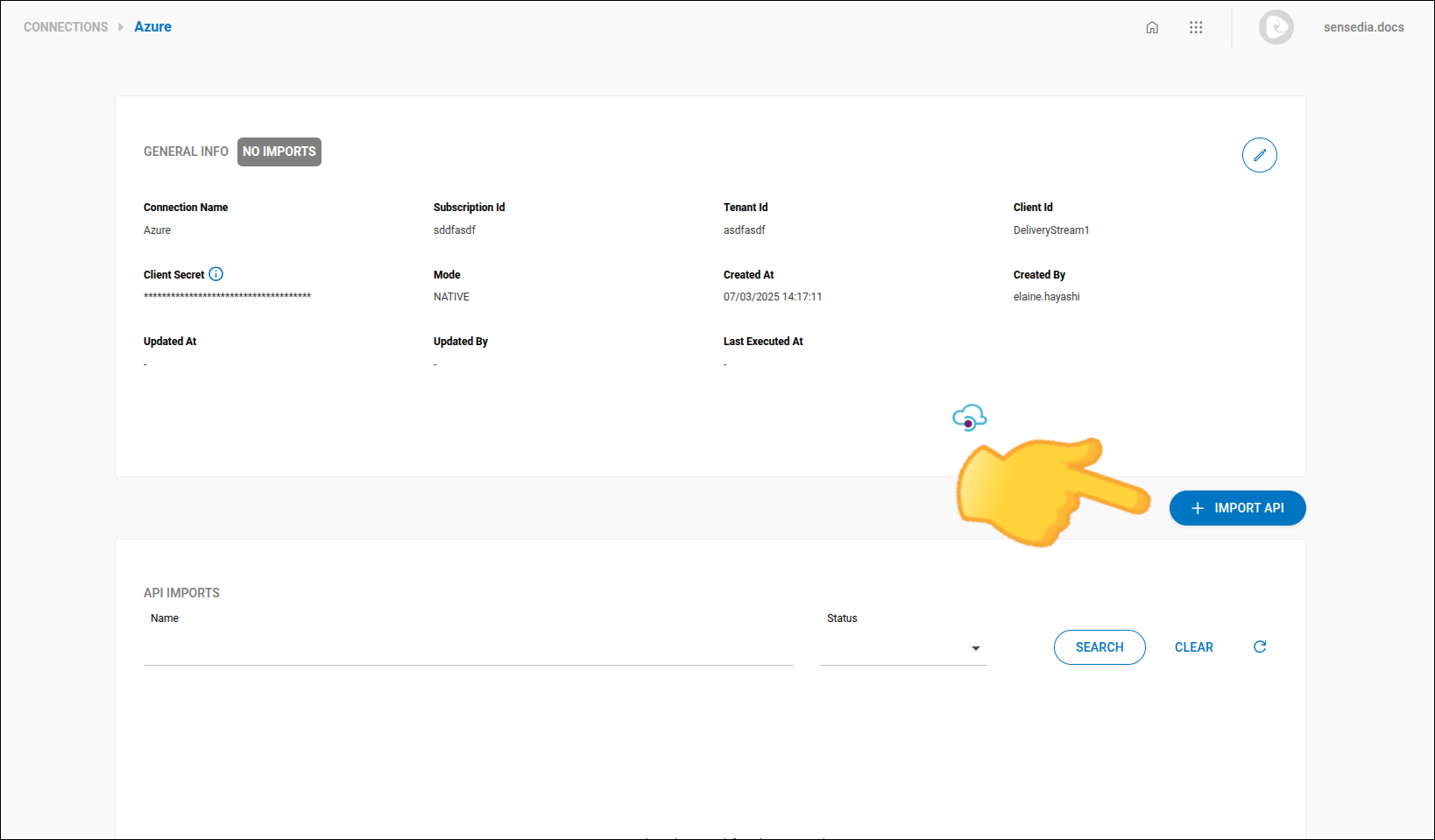The height and width of the screenshot is (840, 1435).
Task: Expand the Status filter arrow
Action: [x=975, y=649]
